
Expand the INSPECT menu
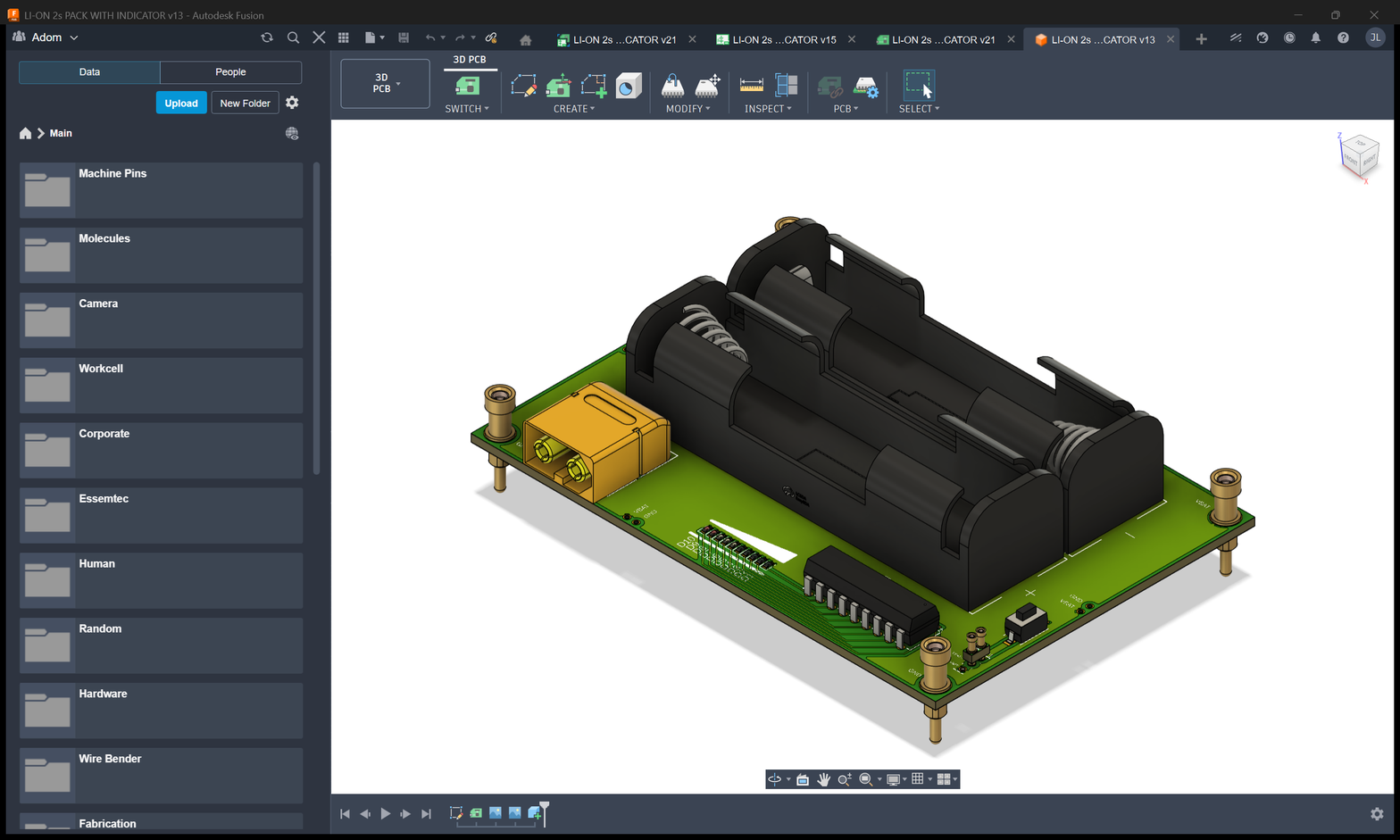(768, 109)
